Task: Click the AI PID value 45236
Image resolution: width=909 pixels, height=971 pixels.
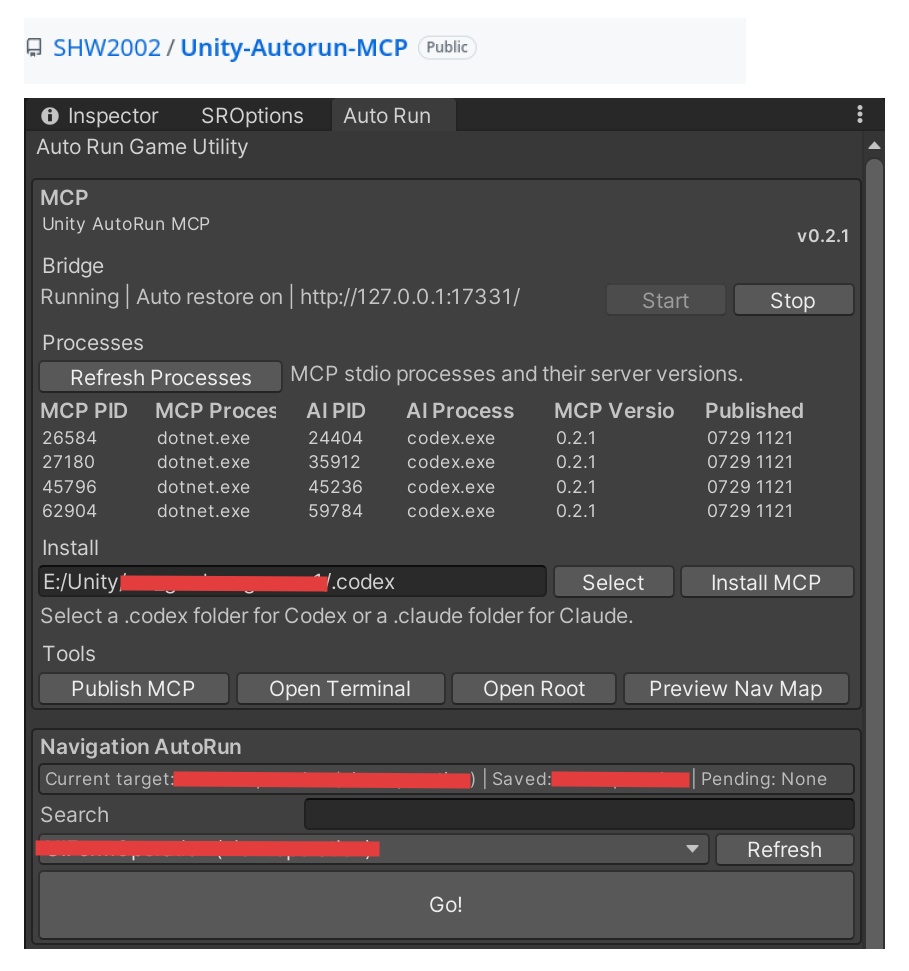Action: [x=335, y=487]
